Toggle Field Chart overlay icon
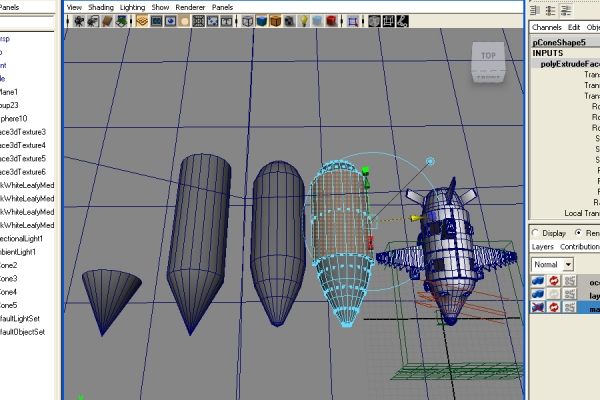The height and width of the screenshot is (400, 600). (198, 21)
